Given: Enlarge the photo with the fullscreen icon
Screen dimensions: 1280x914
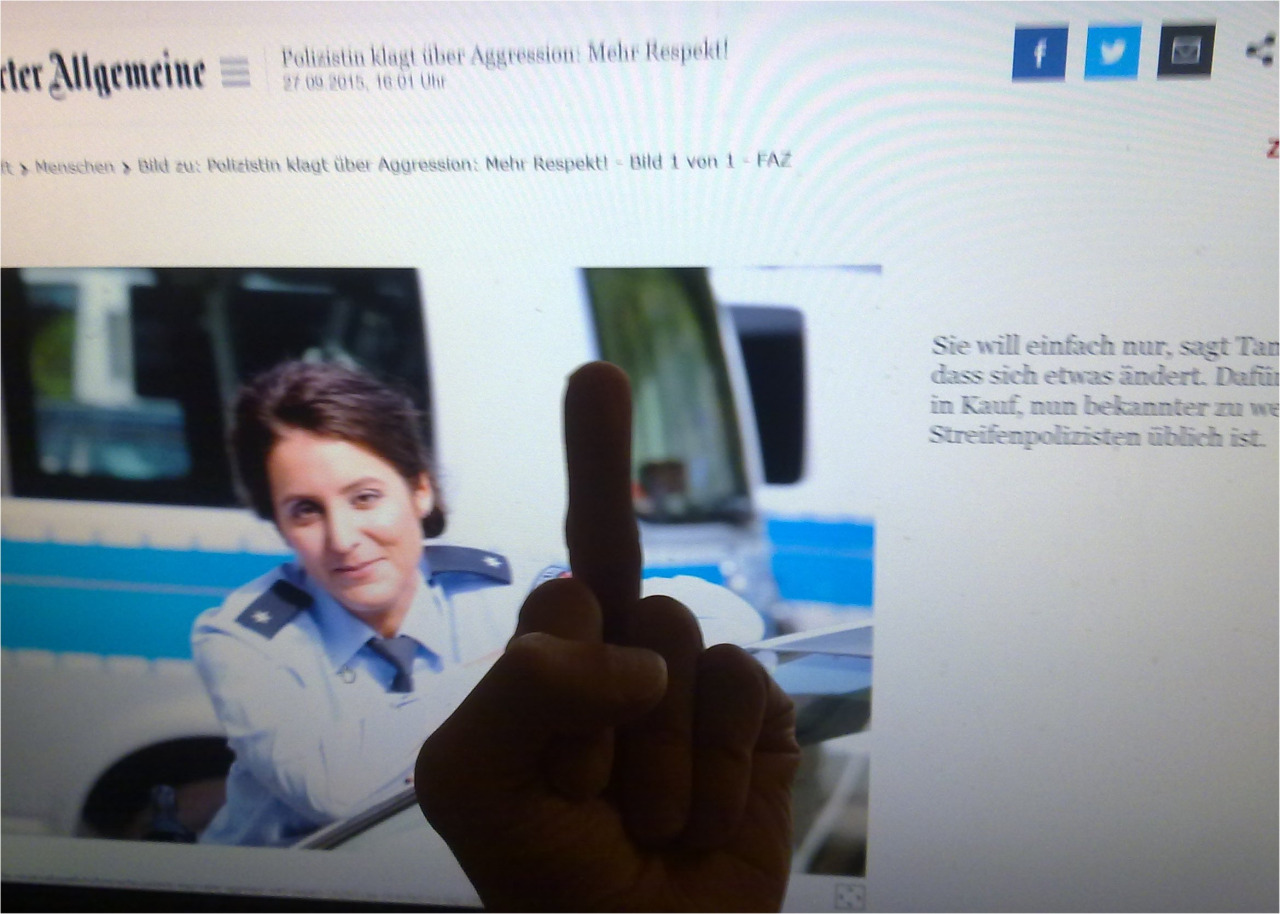Looking at the screenshot, I should tap(849, 896).
